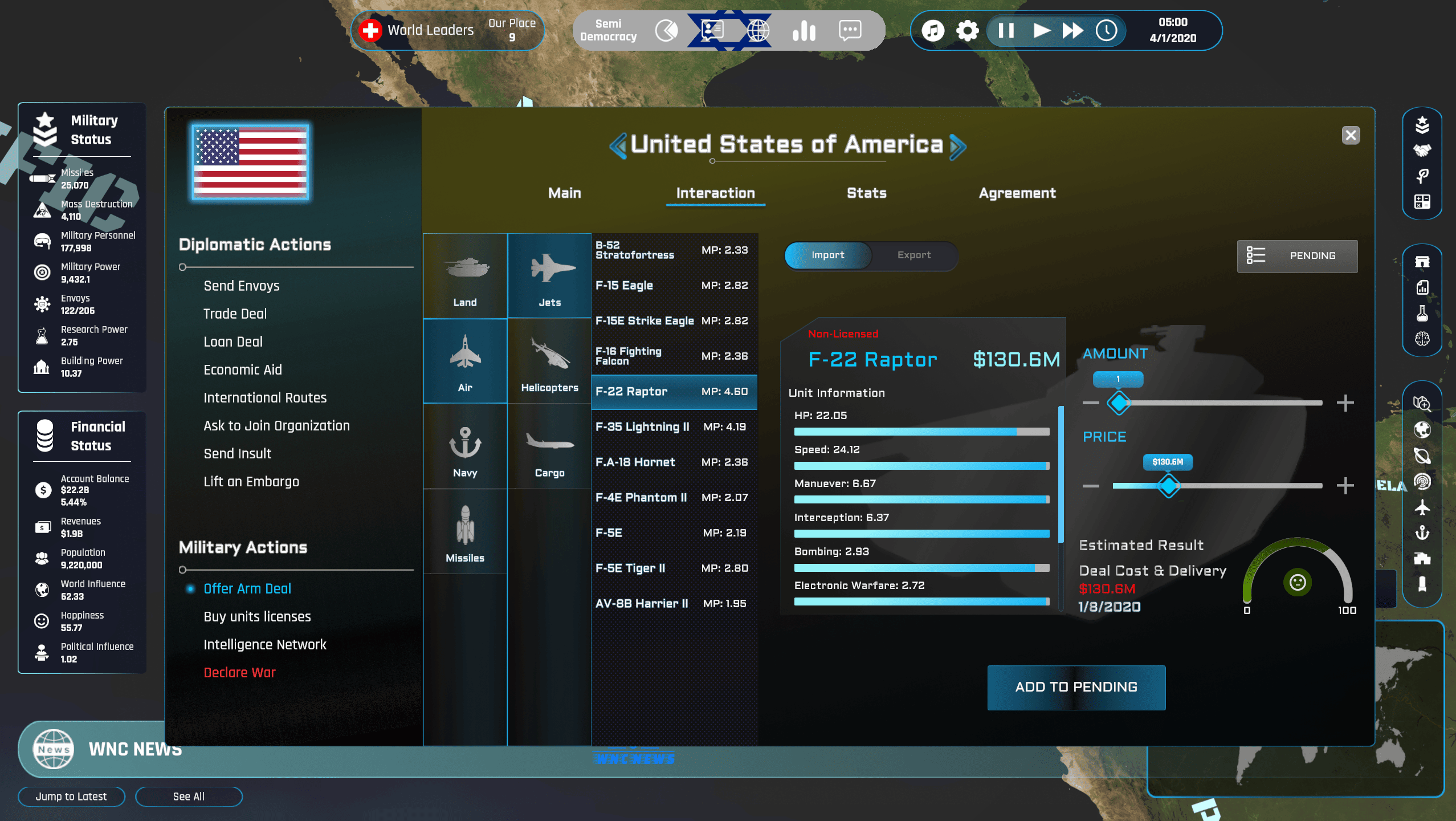Image resolution: width=1456 pixels, height=821 pixels.
Task: Open research flask sidebar icon
Action: tap(1422, 314)
